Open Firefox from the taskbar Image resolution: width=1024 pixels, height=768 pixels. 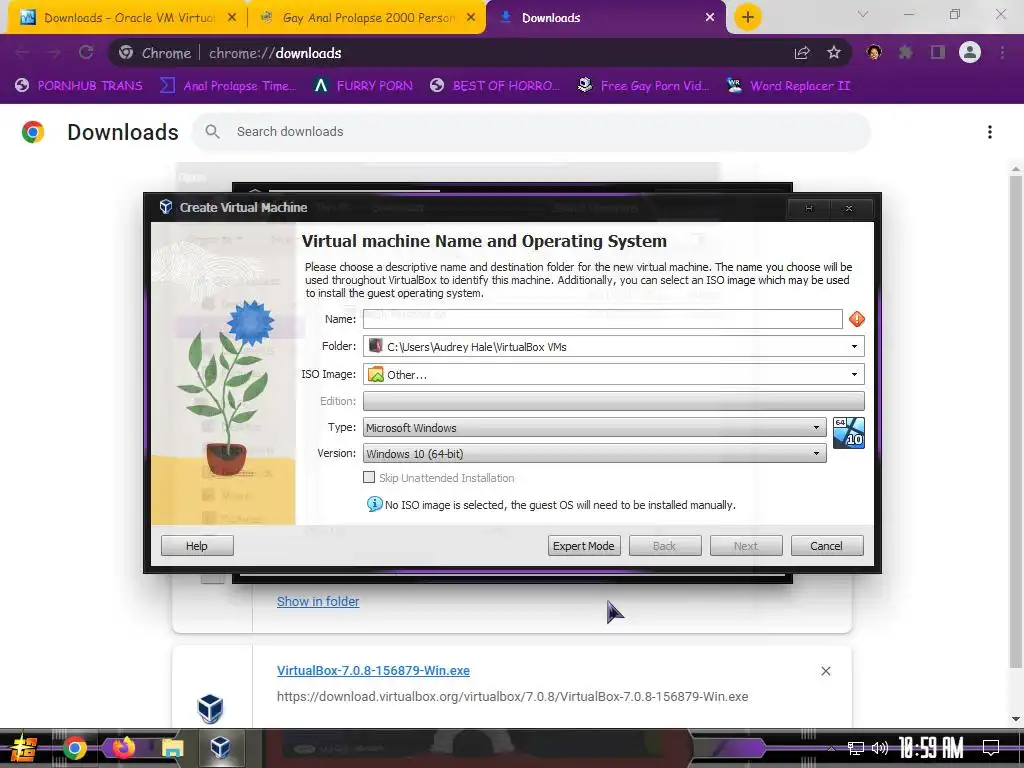pyautogui.click(x=123, y=748)
